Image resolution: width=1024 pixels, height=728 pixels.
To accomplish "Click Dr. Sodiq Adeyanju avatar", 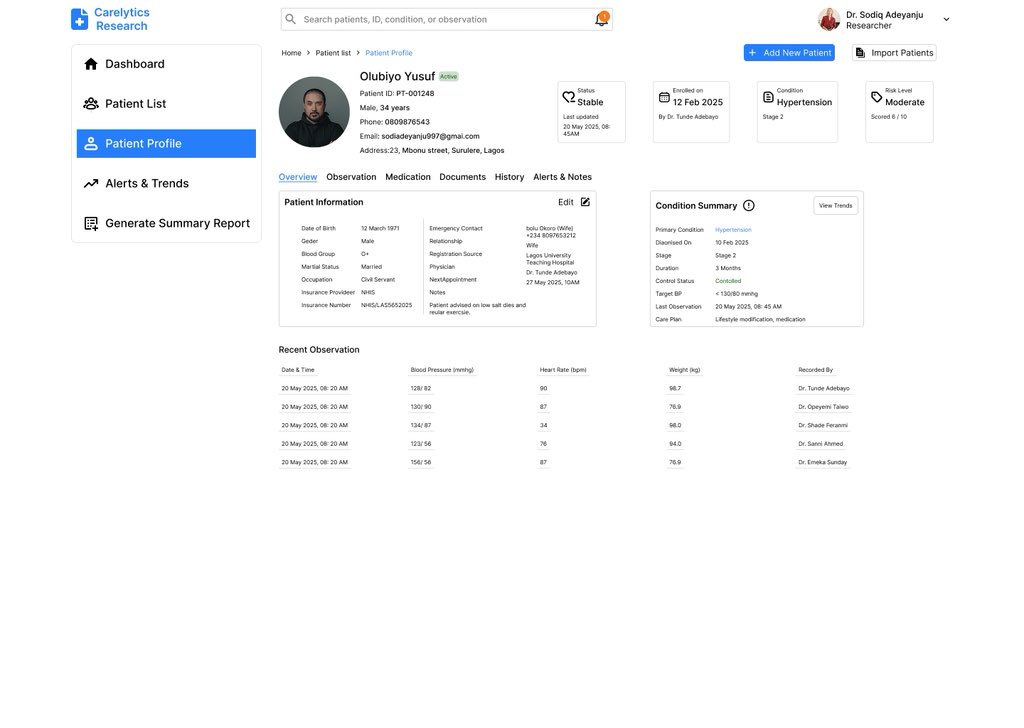I will click(x=829, y=19).
